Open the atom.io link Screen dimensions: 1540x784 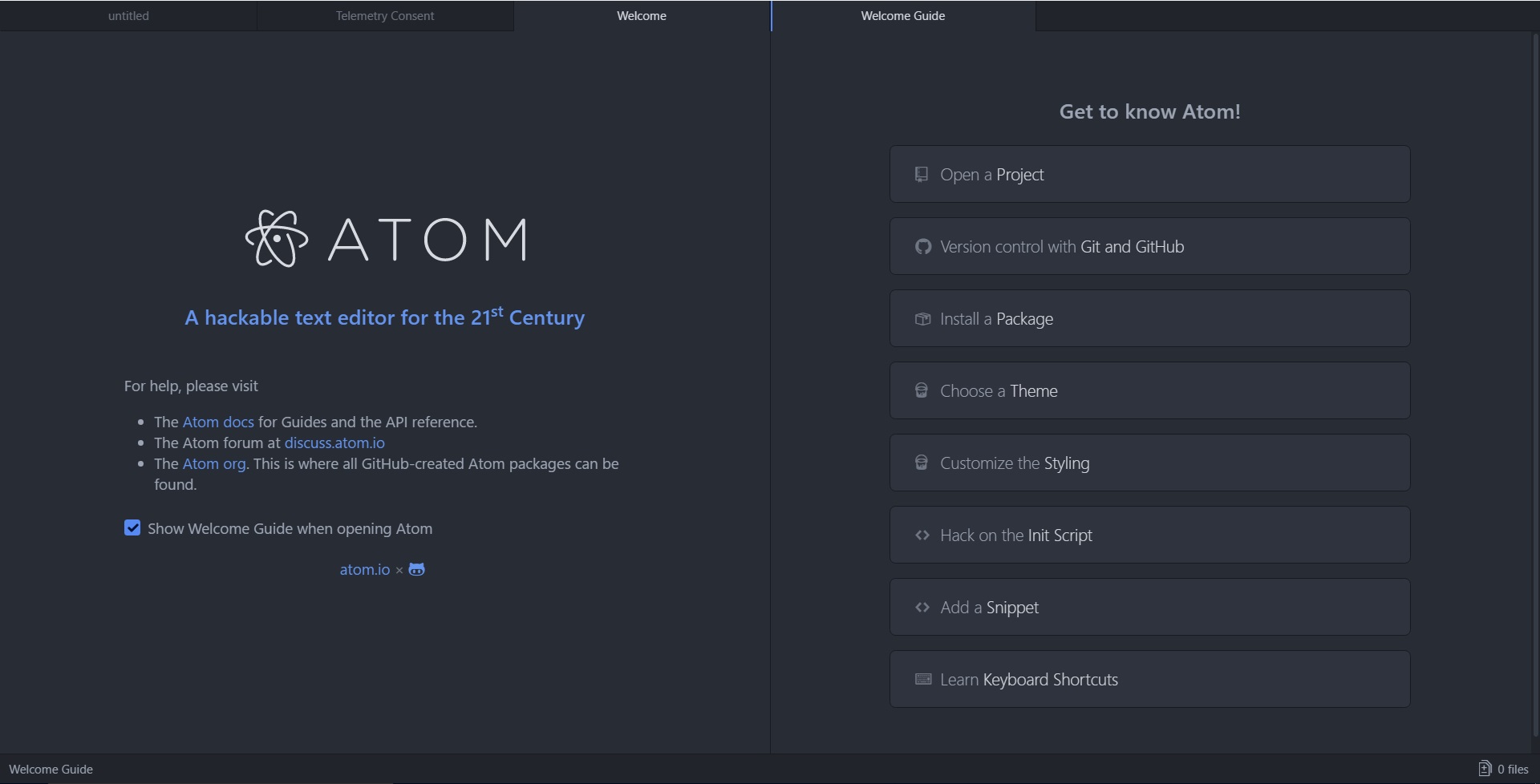coord(365,569)
